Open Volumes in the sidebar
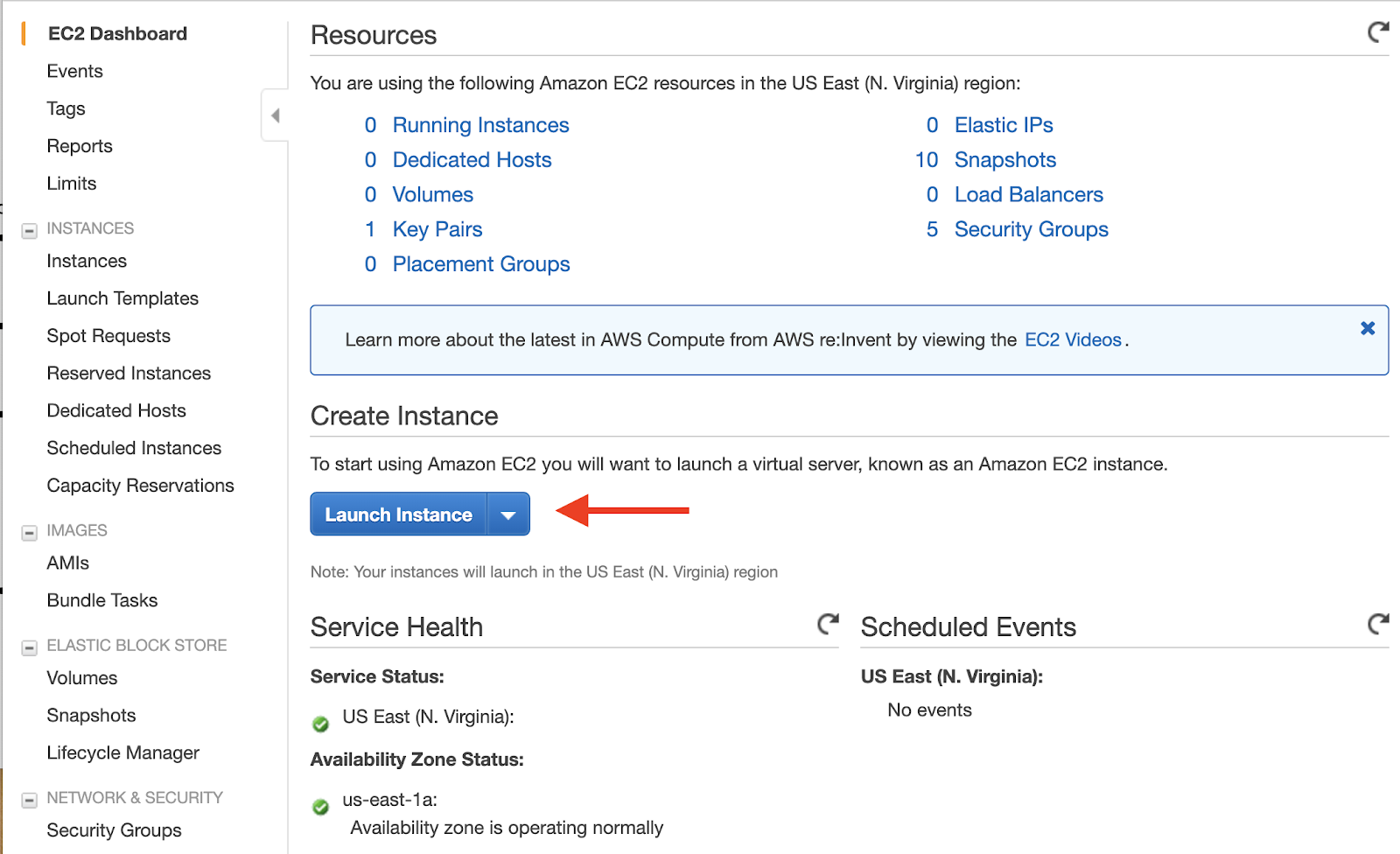1400x854 pixels. point(82,678)
